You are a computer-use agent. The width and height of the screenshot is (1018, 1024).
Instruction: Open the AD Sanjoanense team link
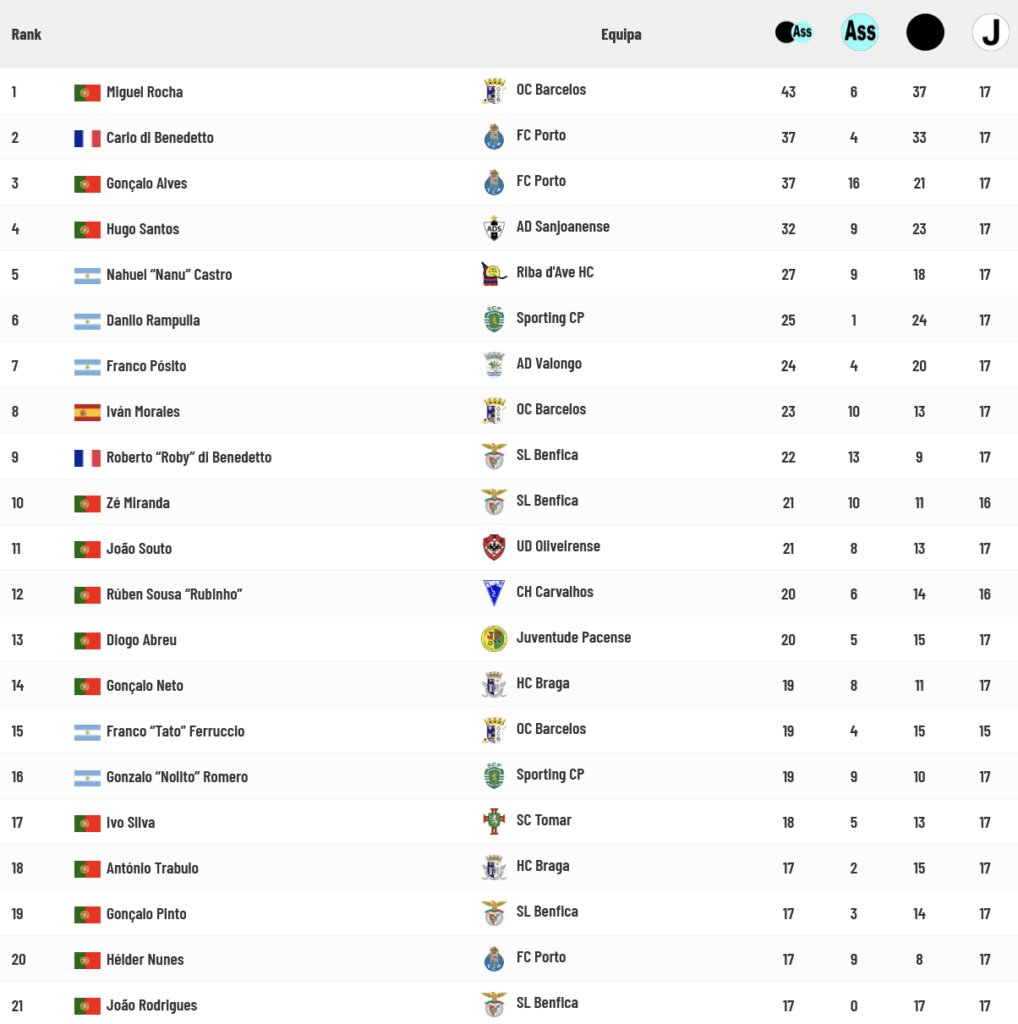(x=562, y=227)
